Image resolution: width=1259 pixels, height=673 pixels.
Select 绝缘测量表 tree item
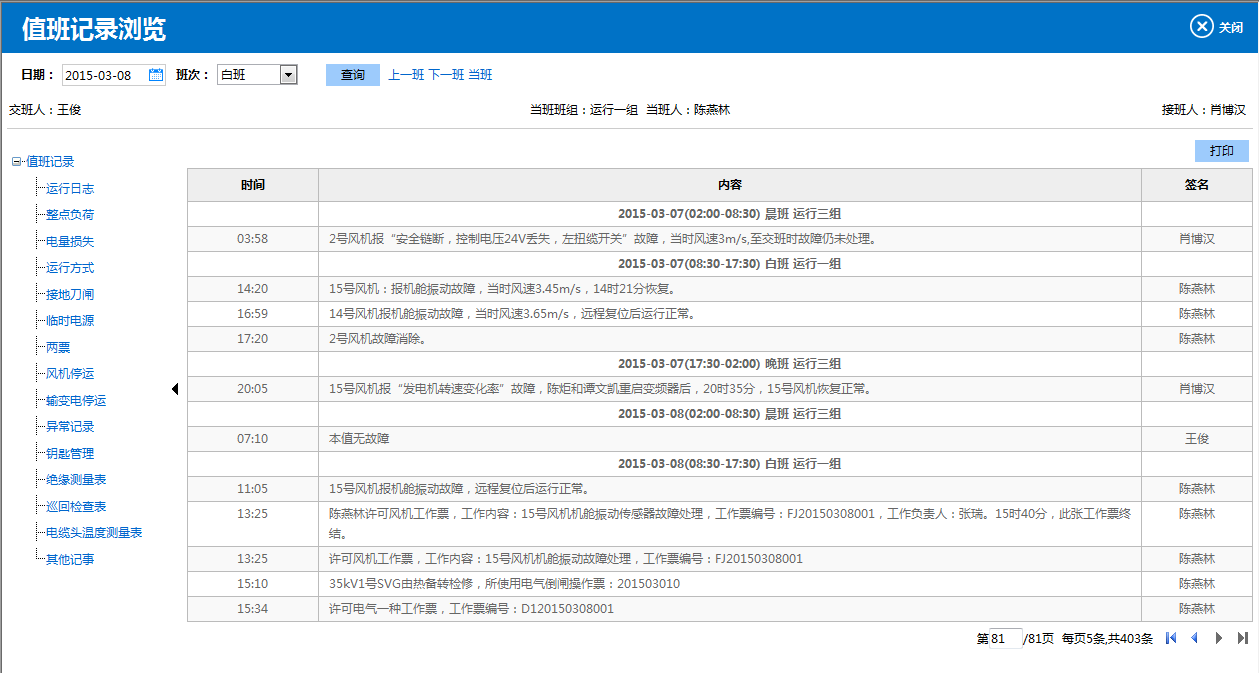(x=76, y=480)
